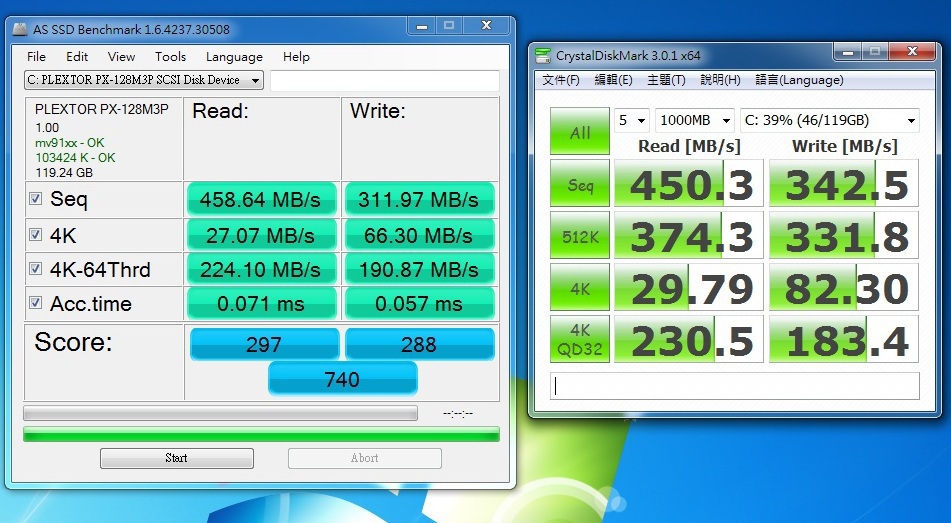Click the read score 297
This screenshot has height=523, width=951.
click(264, 344)
